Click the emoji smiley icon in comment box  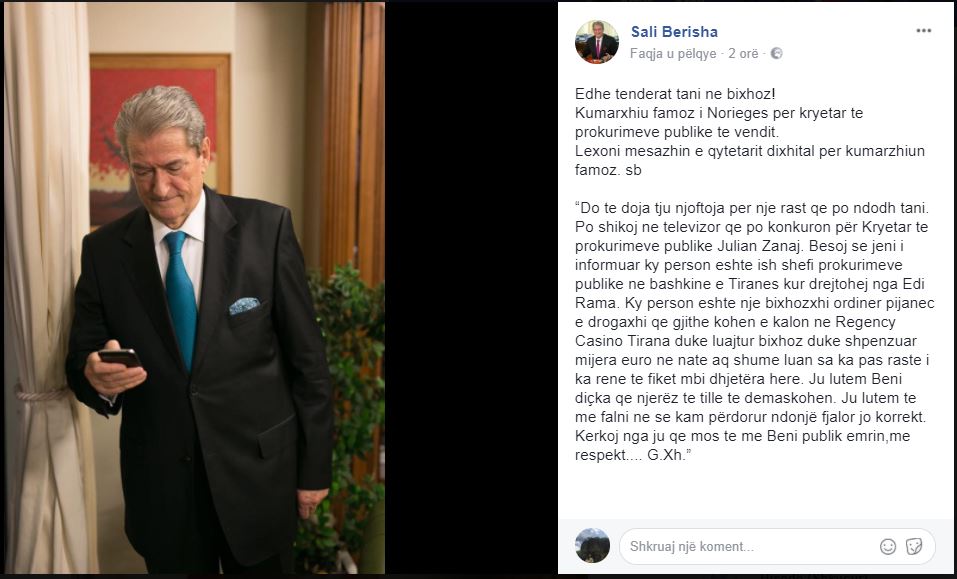[888, 547]
